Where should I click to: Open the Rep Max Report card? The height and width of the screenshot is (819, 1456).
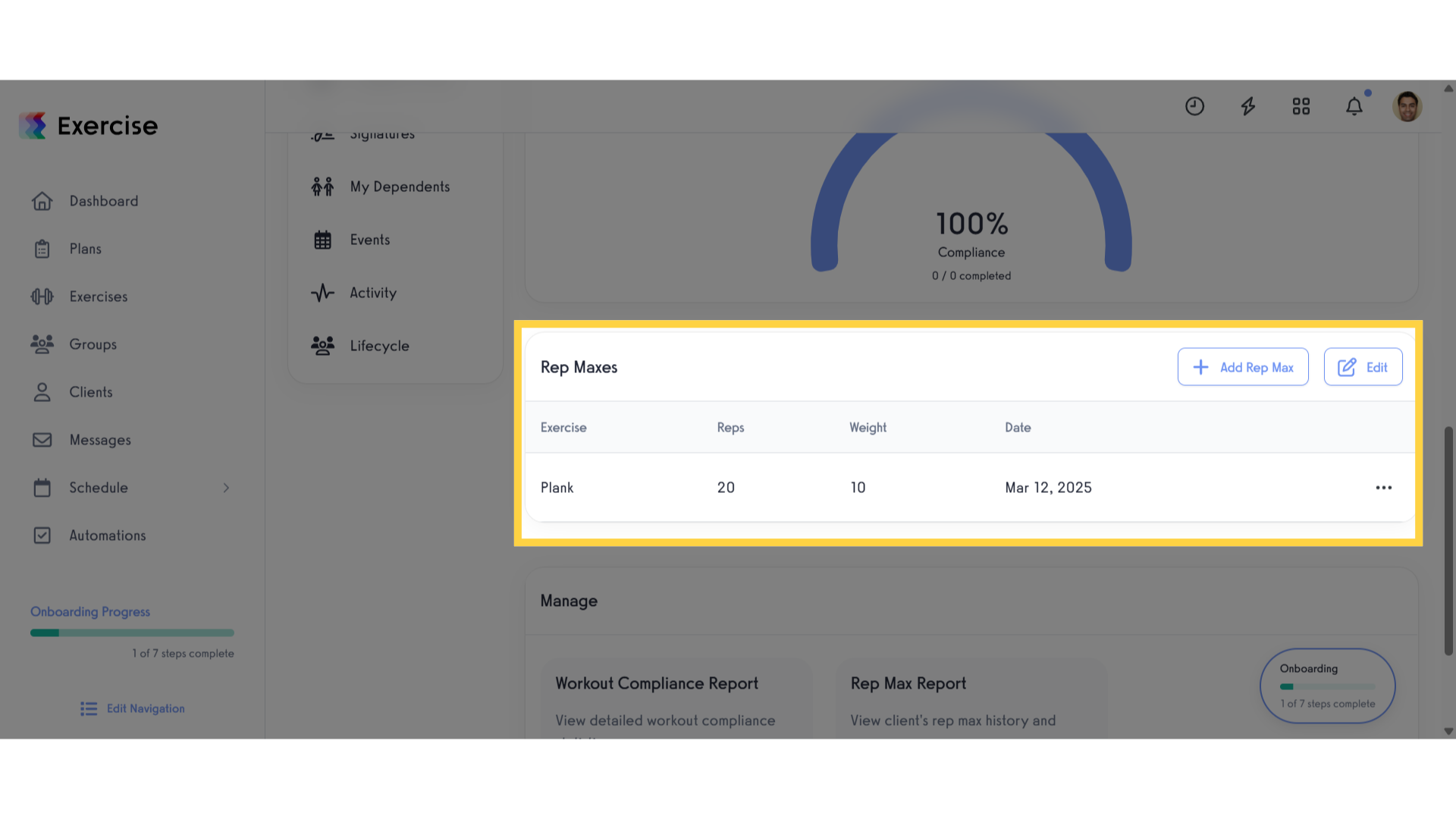pos(971,698)
